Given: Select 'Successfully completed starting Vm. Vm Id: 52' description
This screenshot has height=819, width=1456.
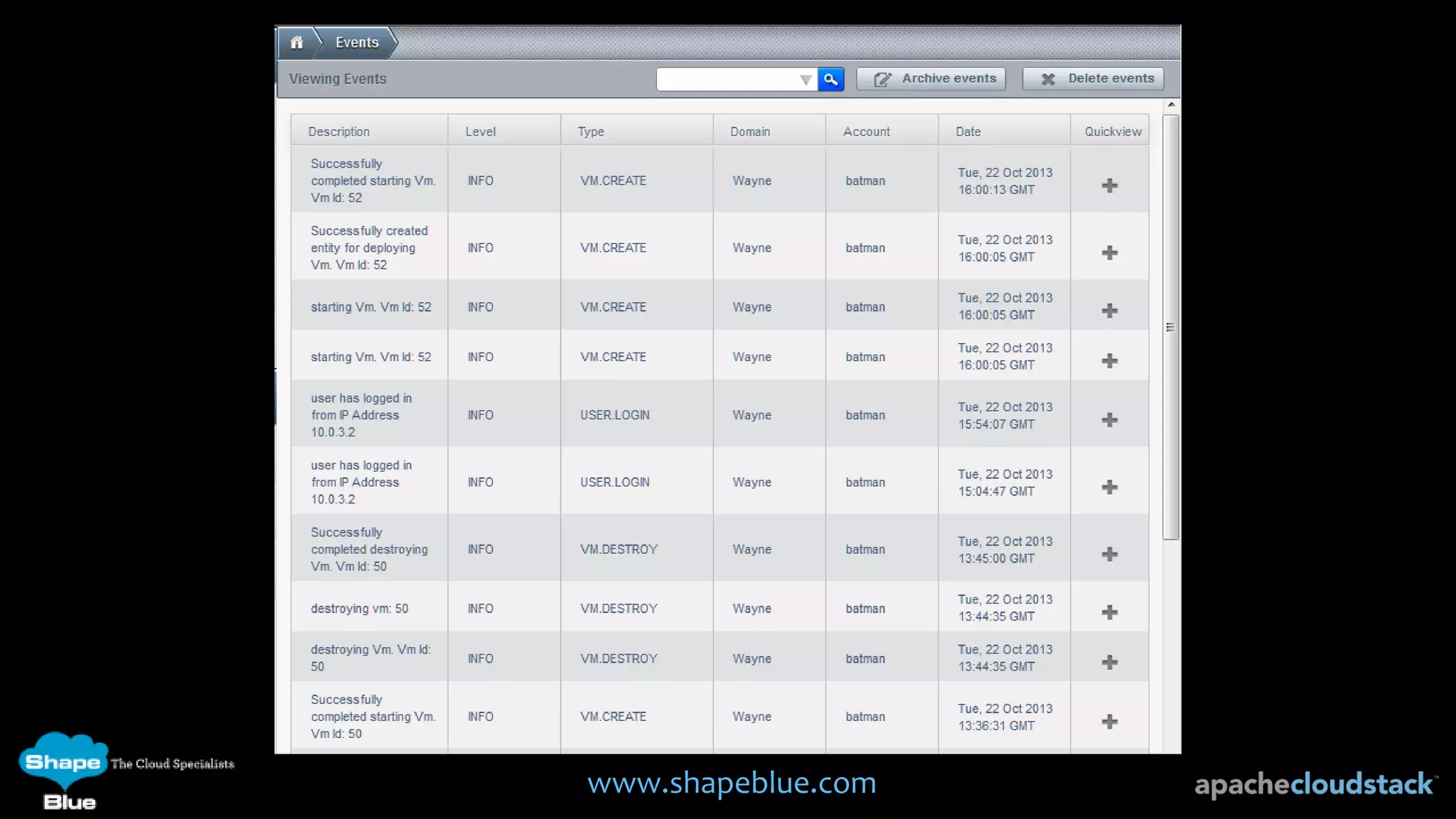Looking at the screenshot, I should [373, 181].
